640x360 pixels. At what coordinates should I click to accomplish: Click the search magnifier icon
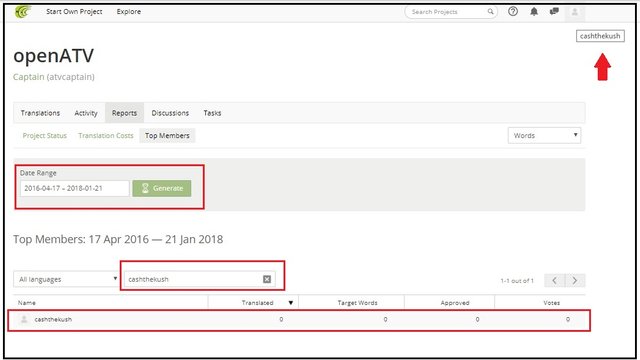[x=490, y=11]
